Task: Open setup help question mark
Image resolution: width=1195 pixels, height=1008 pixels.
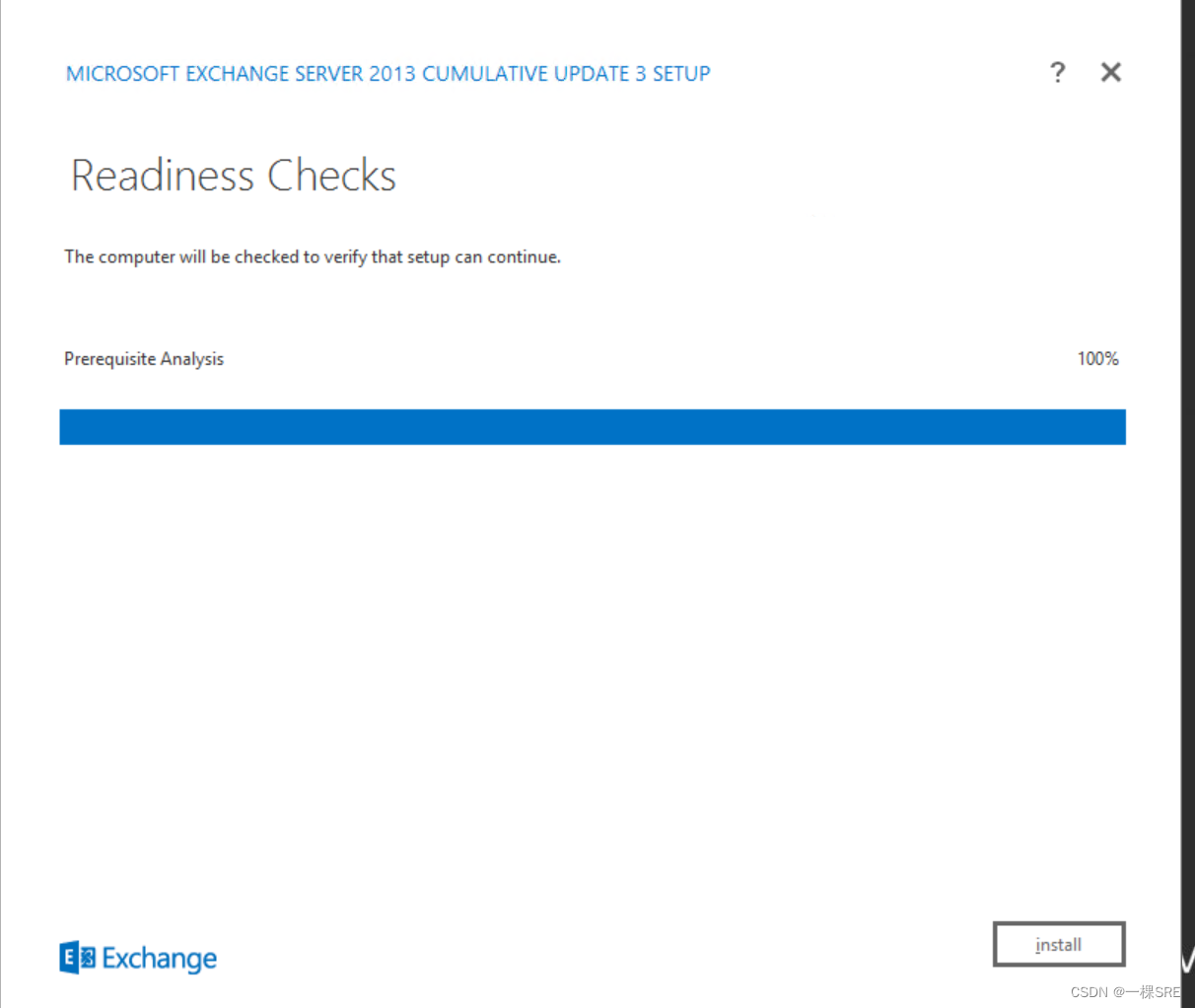Action: (x=1058, y=72)
